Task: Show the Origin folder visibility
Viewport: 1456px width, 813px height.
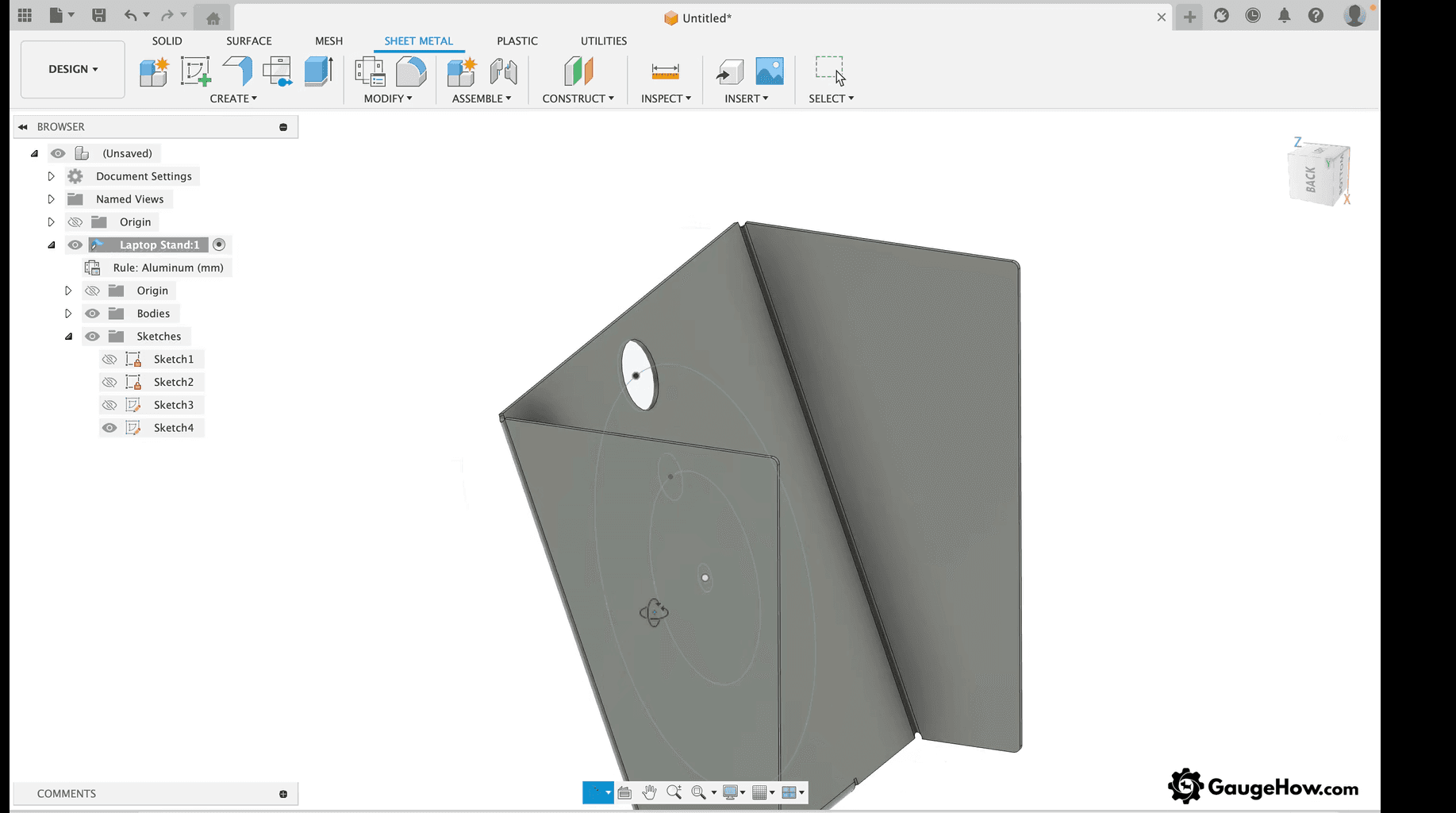Action: tap(75, 222)
